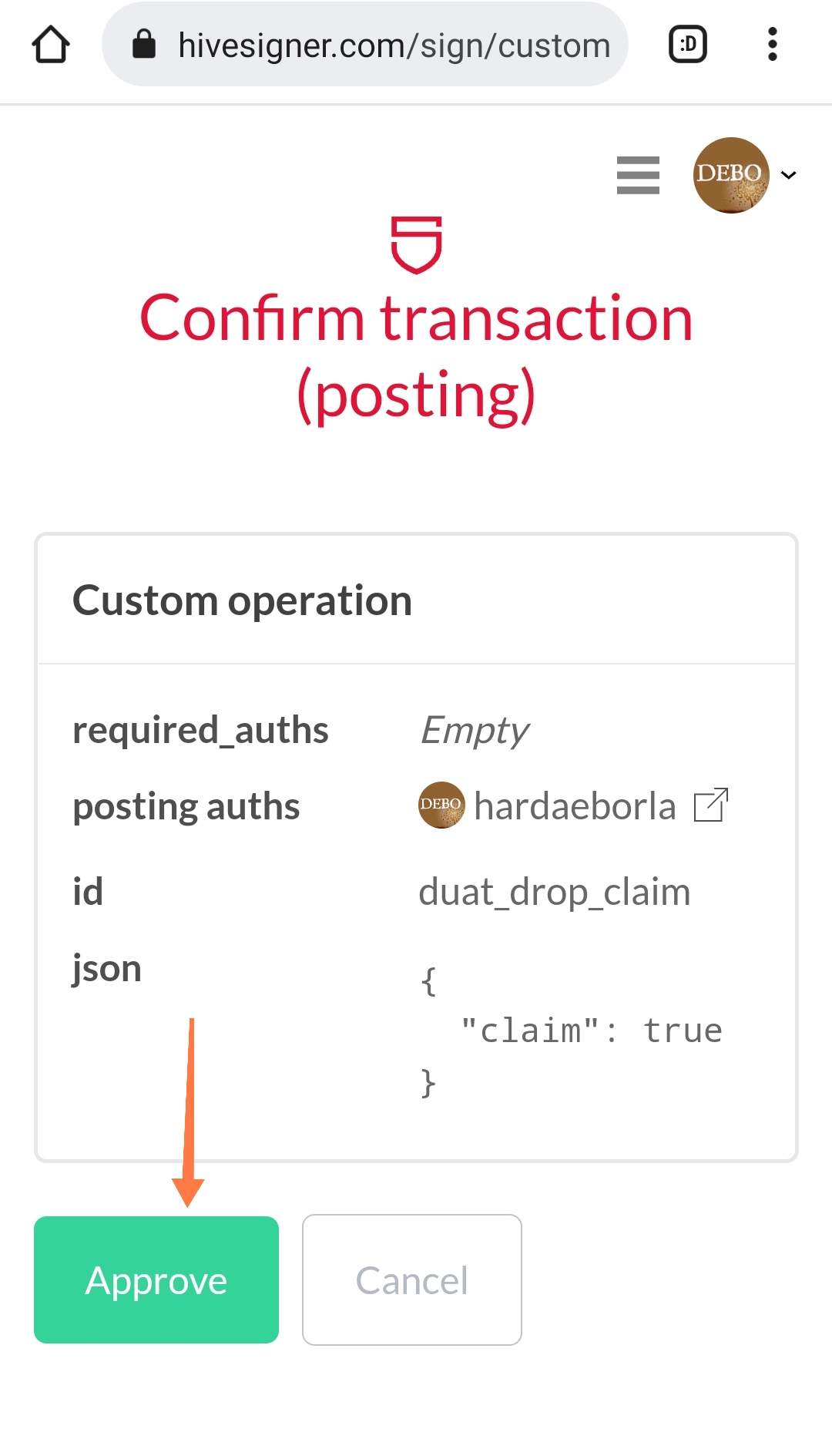The width and height of the screenshot is (832, 1456).
Task: Select the "claim": true json text
Action: [x=592, y=1031]
